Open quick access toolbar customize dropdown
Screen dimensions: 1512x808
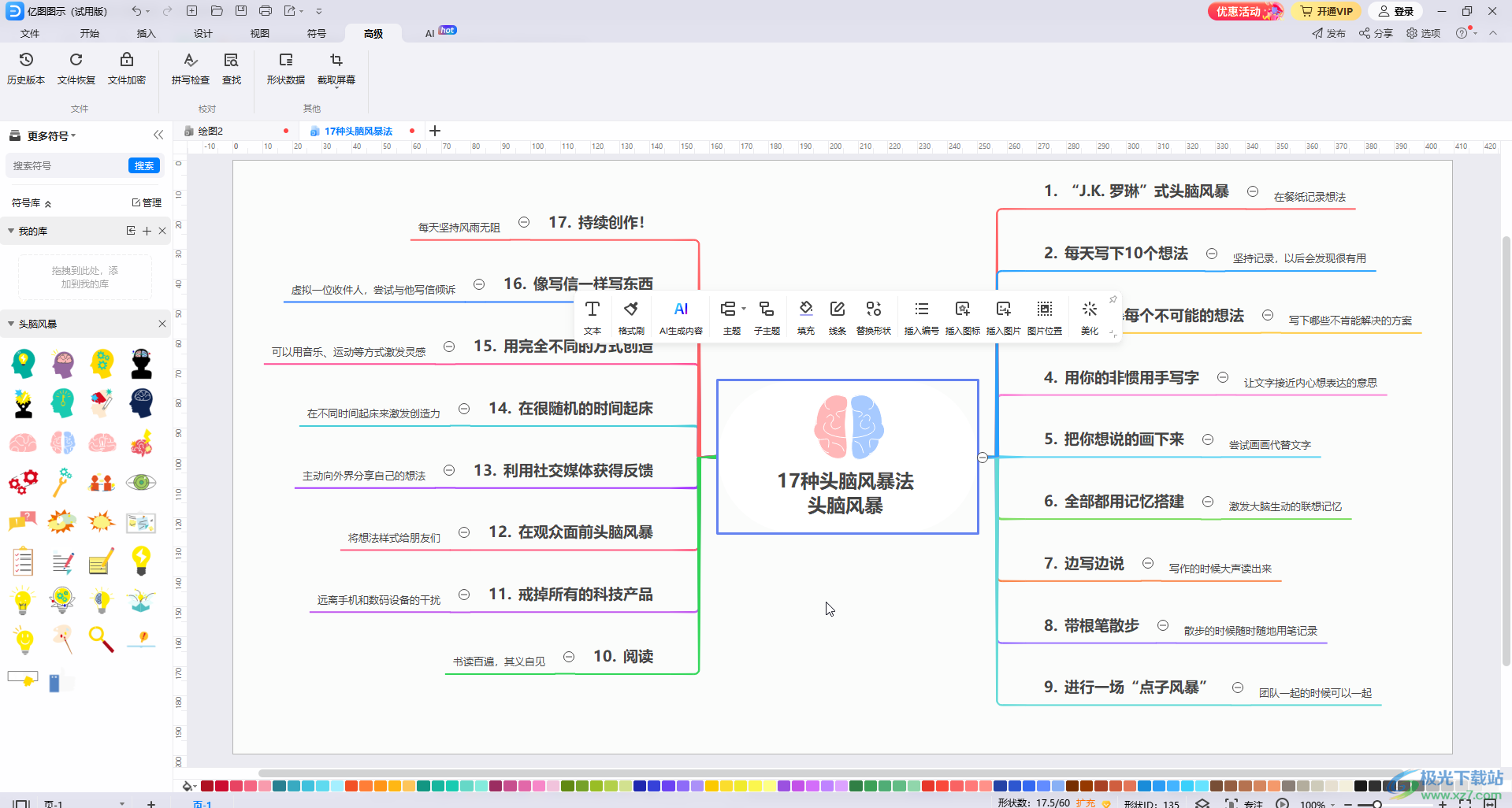tap(319, 11)
